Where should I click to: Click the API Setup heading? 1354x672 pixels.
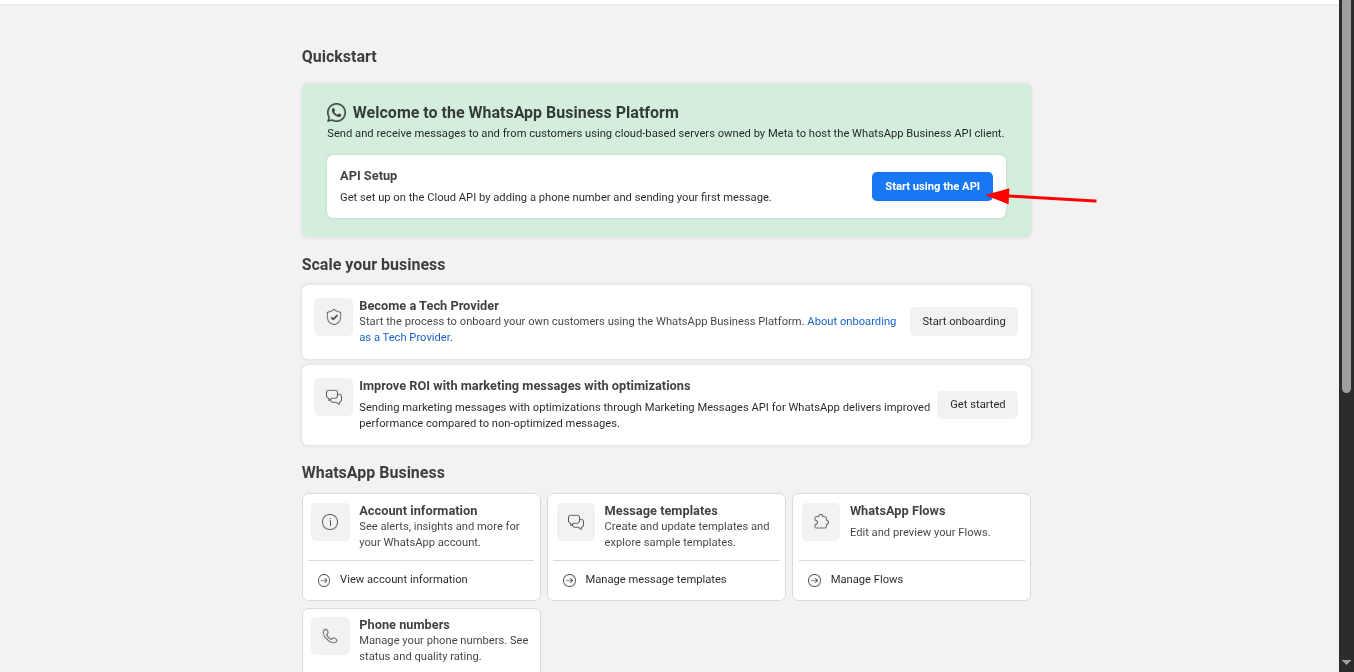(368, 176)
